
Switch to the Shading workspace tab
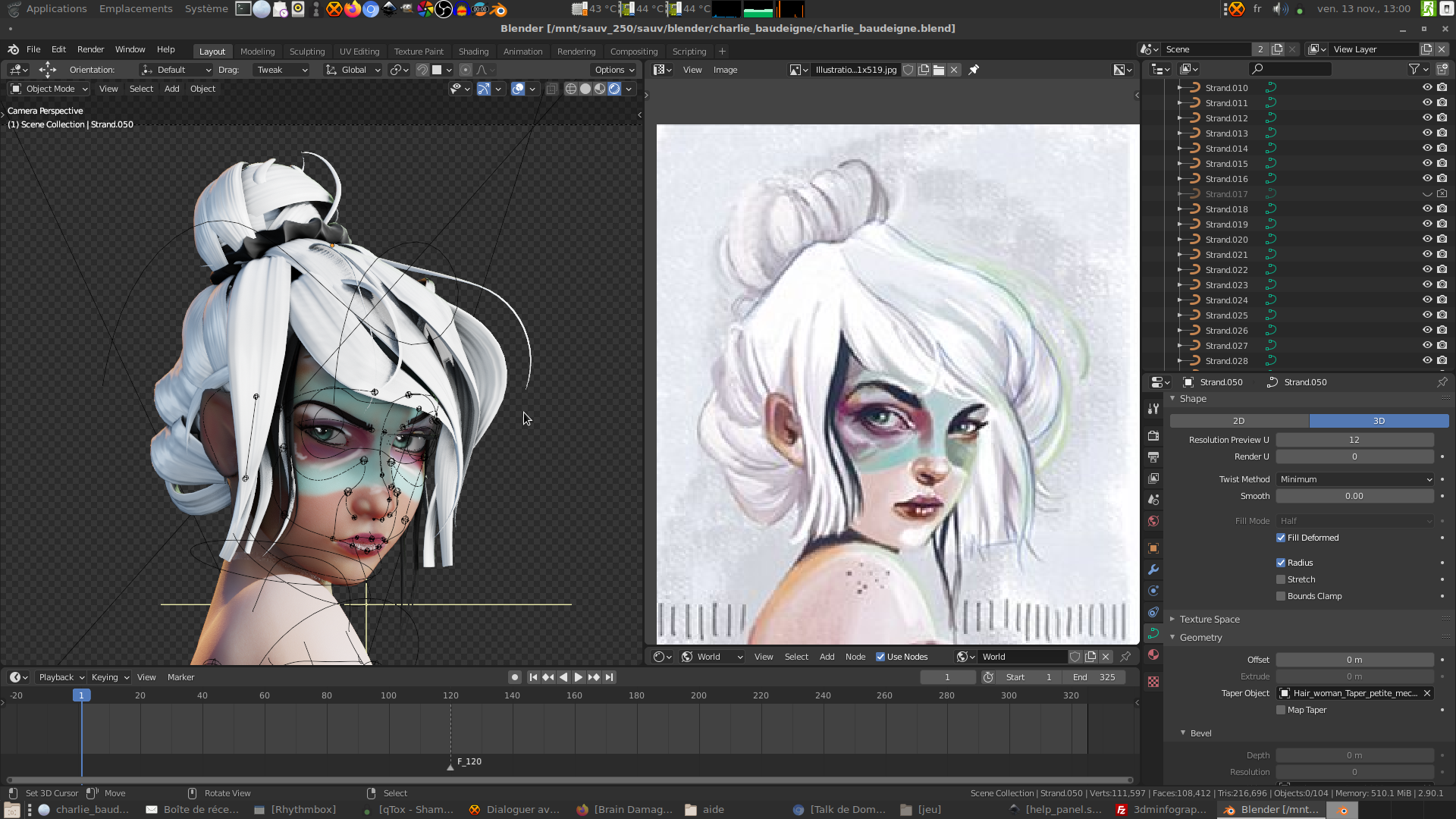click(x=473, y=52)
